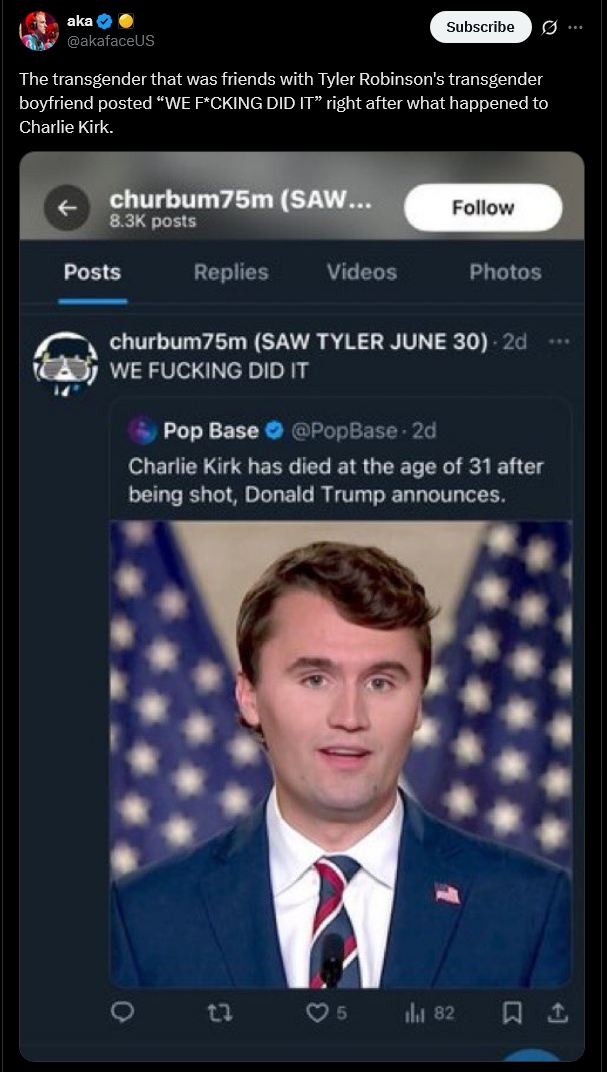Open the quoted post's flag-background photo
Image resolution: width=607 pixels, height=1072 pixels.
coord(340,755)
